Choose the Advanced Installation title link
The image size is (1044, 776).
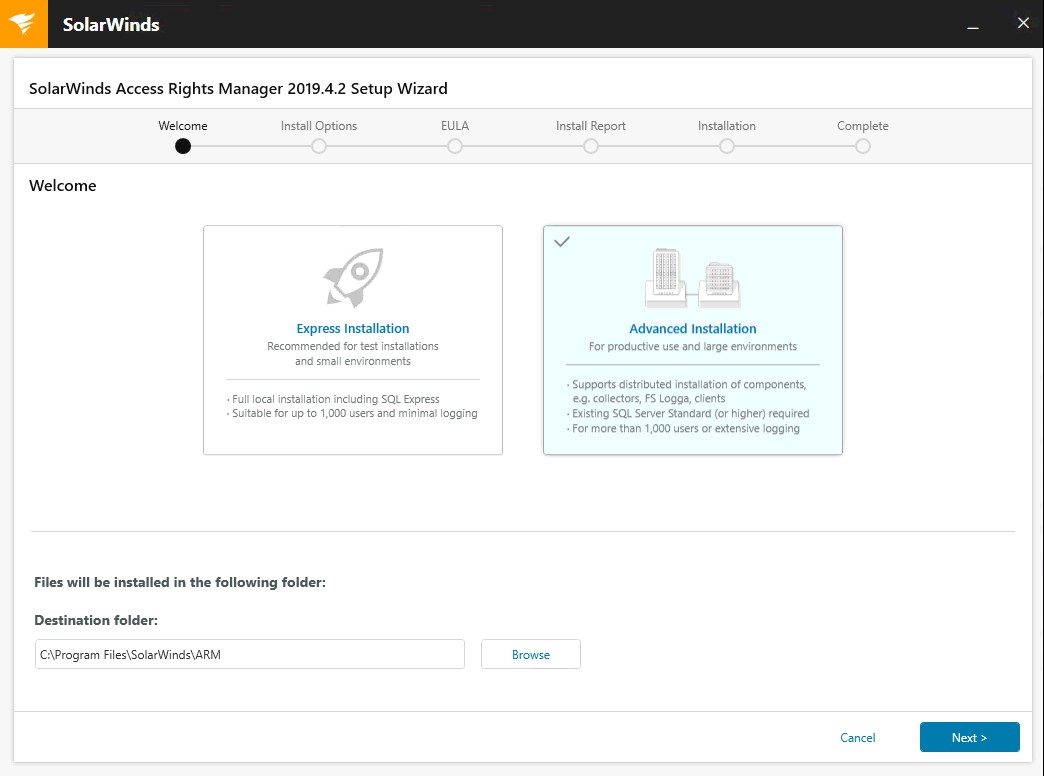point(693,328)
